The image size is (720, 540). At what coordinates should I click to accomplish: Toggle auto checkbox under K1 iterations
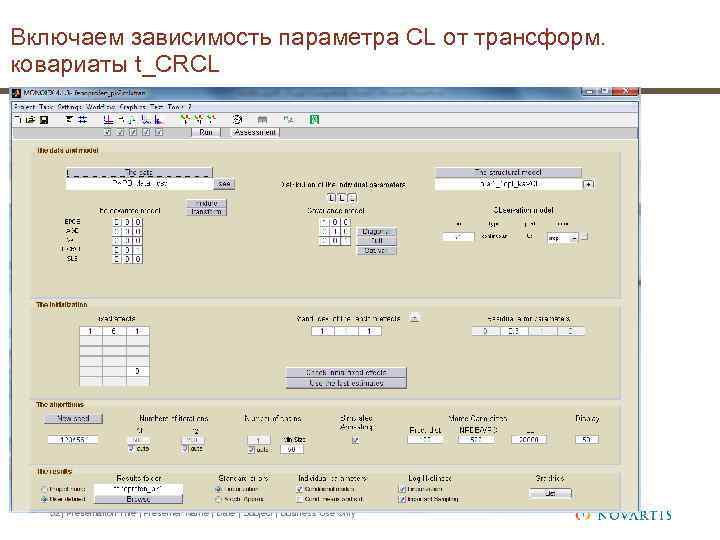point(131,449)
